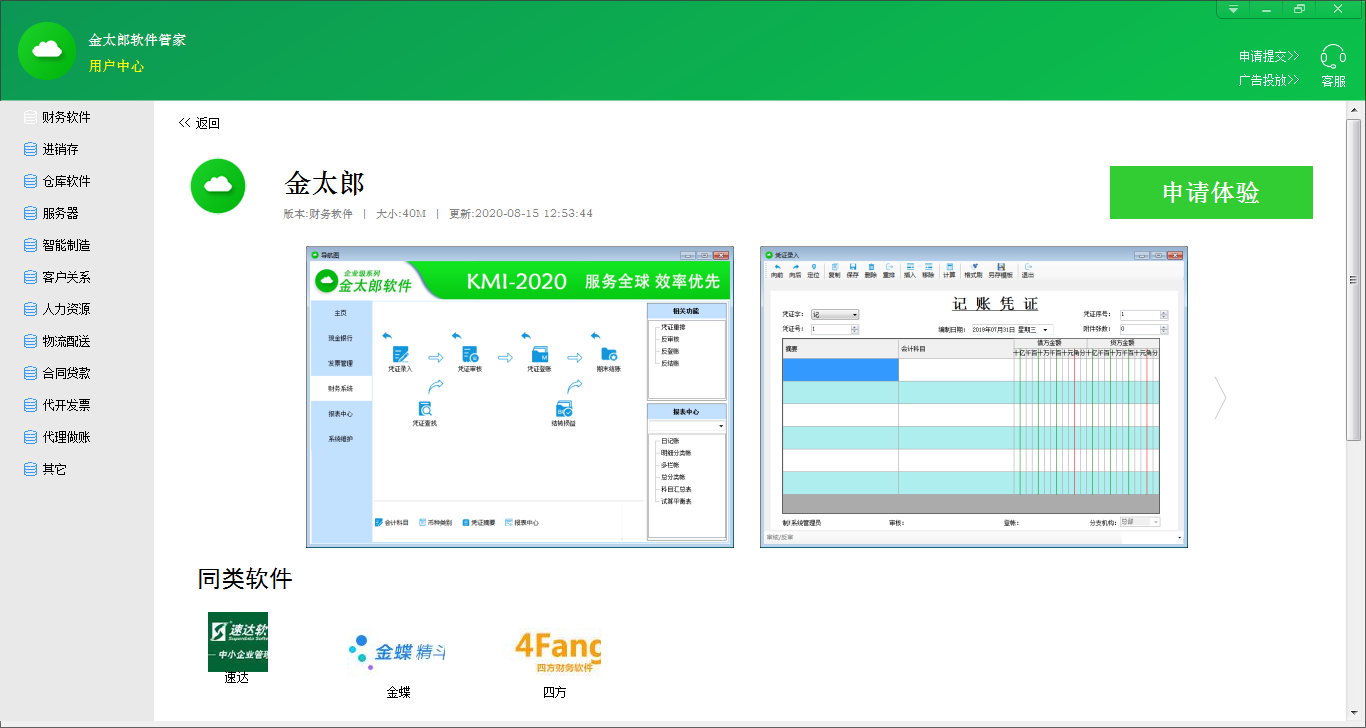The image size is (1366, 728).
Task: Click the white cloud logo in header
Action: [x=47, y=50]
